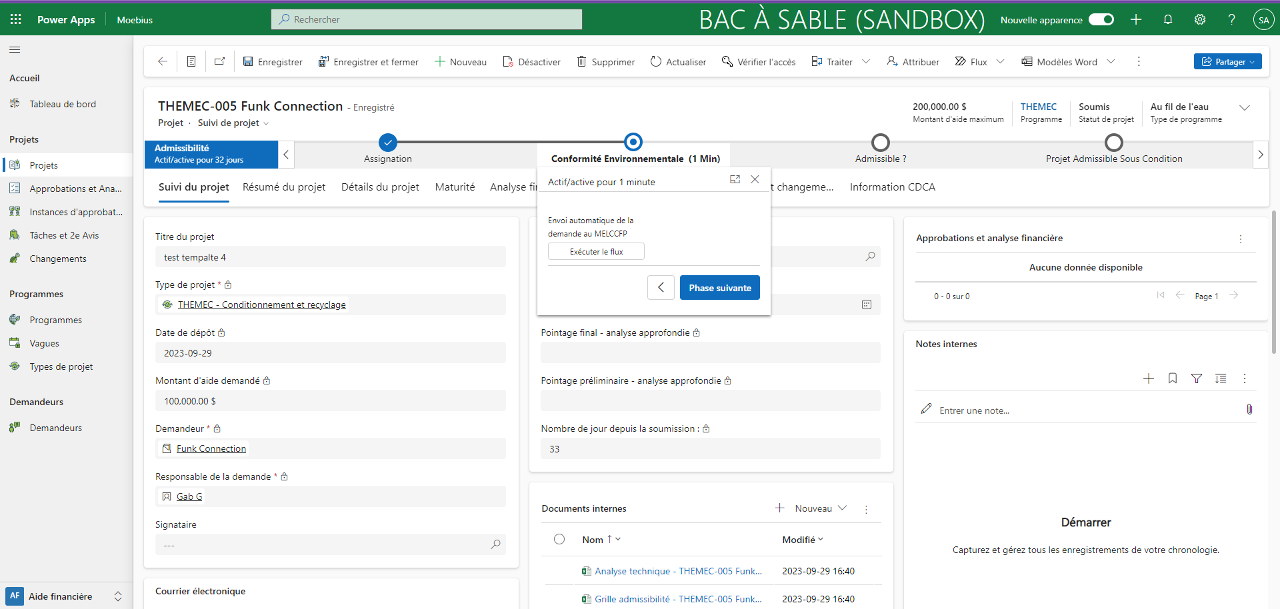Switch to Détails du projet tab

coord(380,187)
